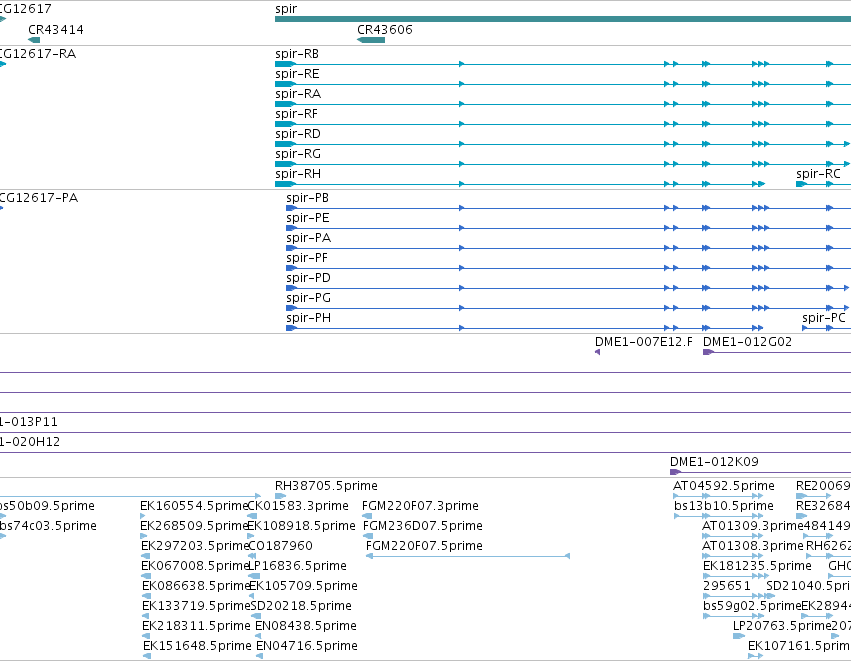851x661 pixels.
Task: Select the AT01309.3prime EST label
Action: pyautogui.click(x=752, y=526)
